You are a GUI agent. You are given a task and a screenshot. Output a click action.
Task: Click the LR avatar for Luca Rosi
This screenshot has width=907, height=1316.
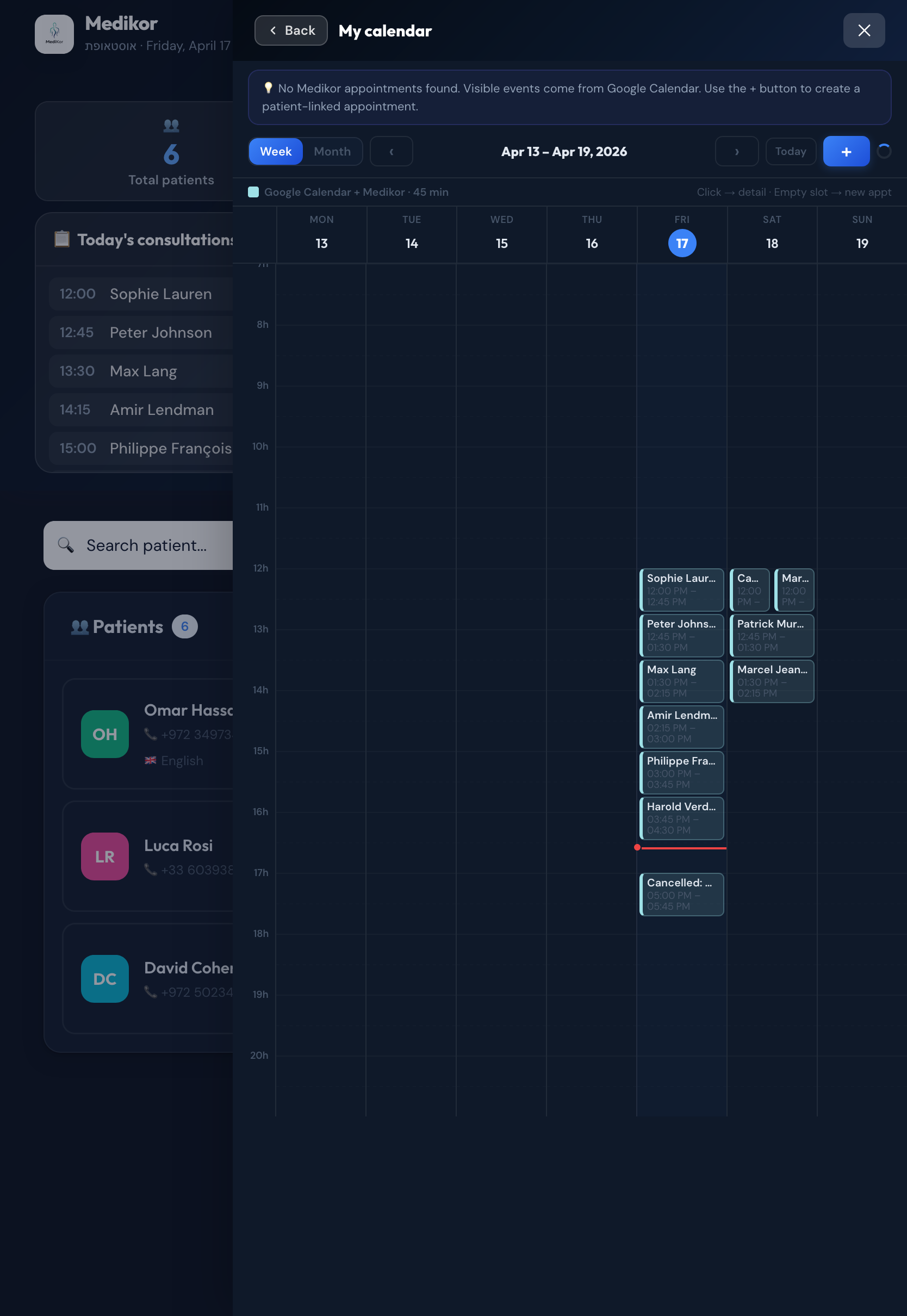[x=104, y=856]
